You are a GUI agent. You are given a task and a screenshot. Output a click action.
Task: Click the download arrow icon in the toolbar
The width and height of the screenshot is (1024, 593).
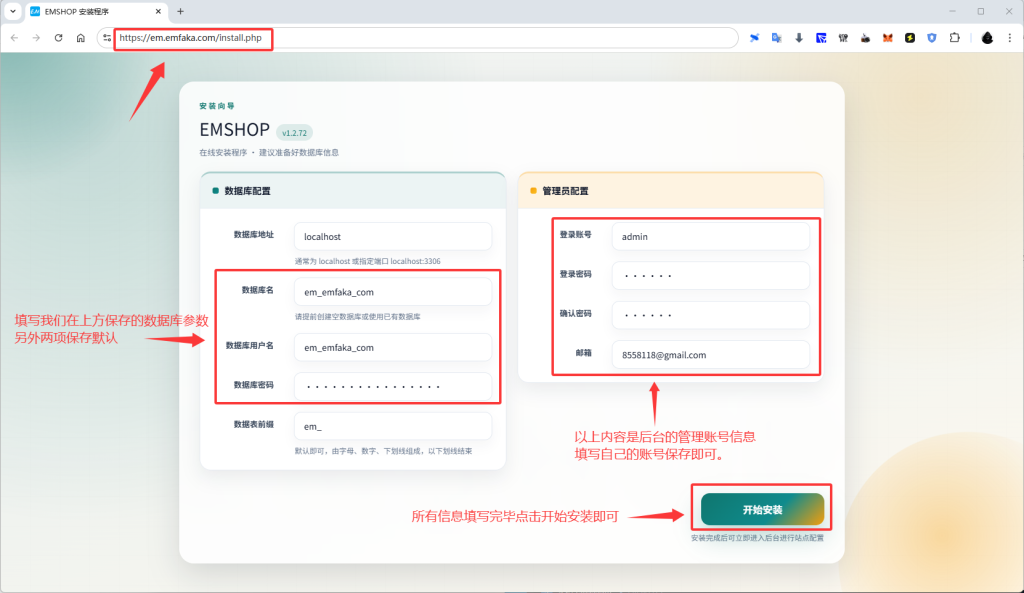(799, 37)
